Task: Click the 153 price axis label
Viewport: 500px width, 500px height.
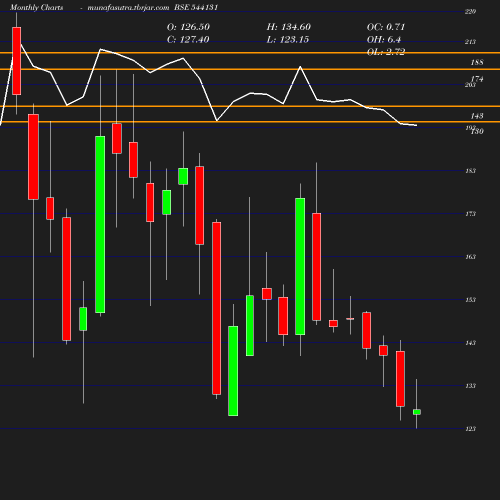Action: click(x=470, y=300)
